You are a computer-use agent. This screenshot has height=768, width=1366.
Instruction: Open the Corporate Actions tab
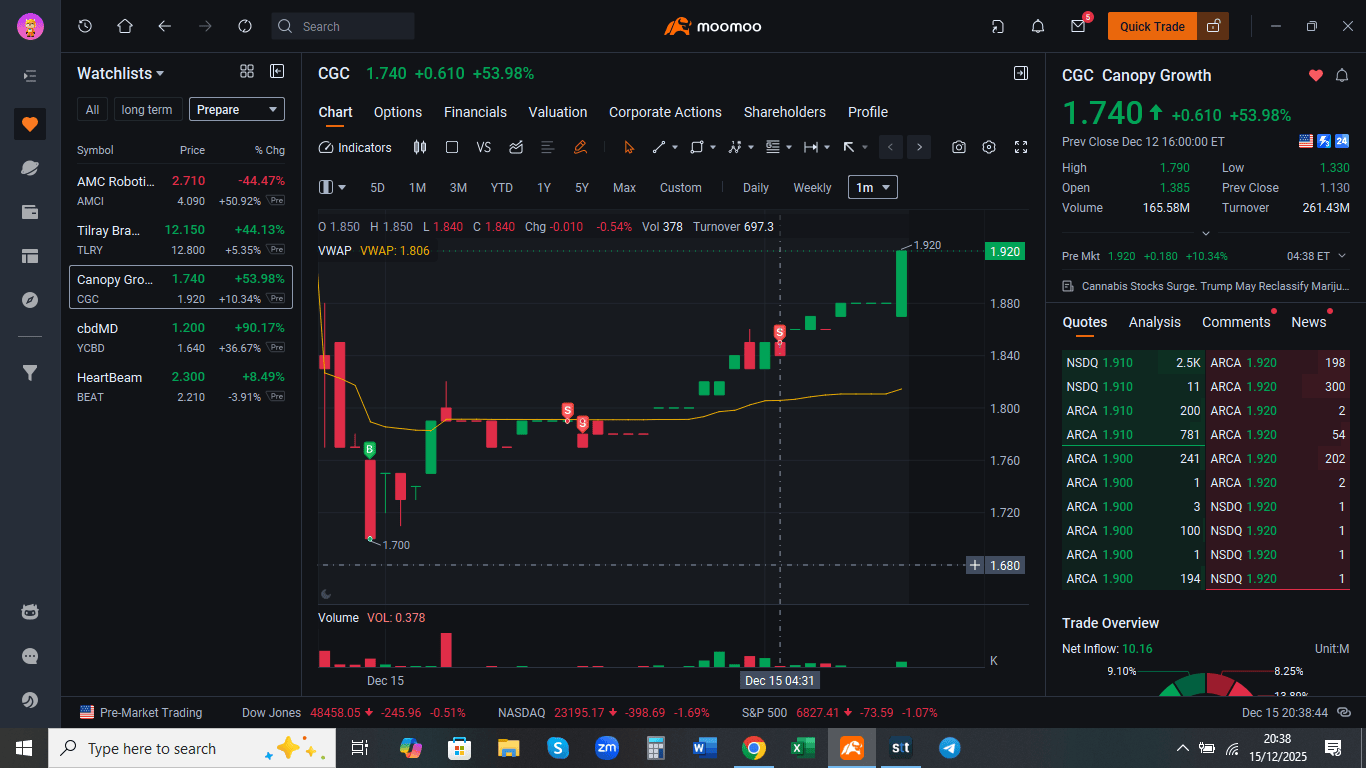coord(665,112)
